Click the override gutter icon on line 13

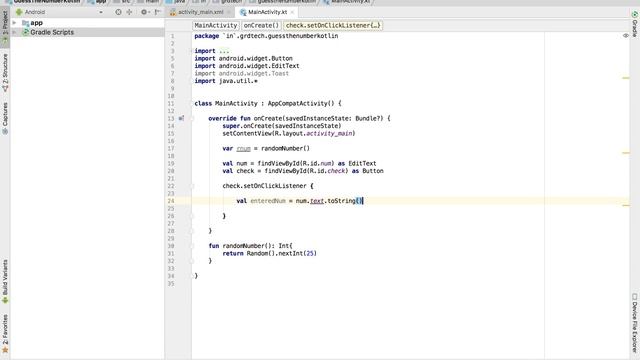[x=181, y=118]
